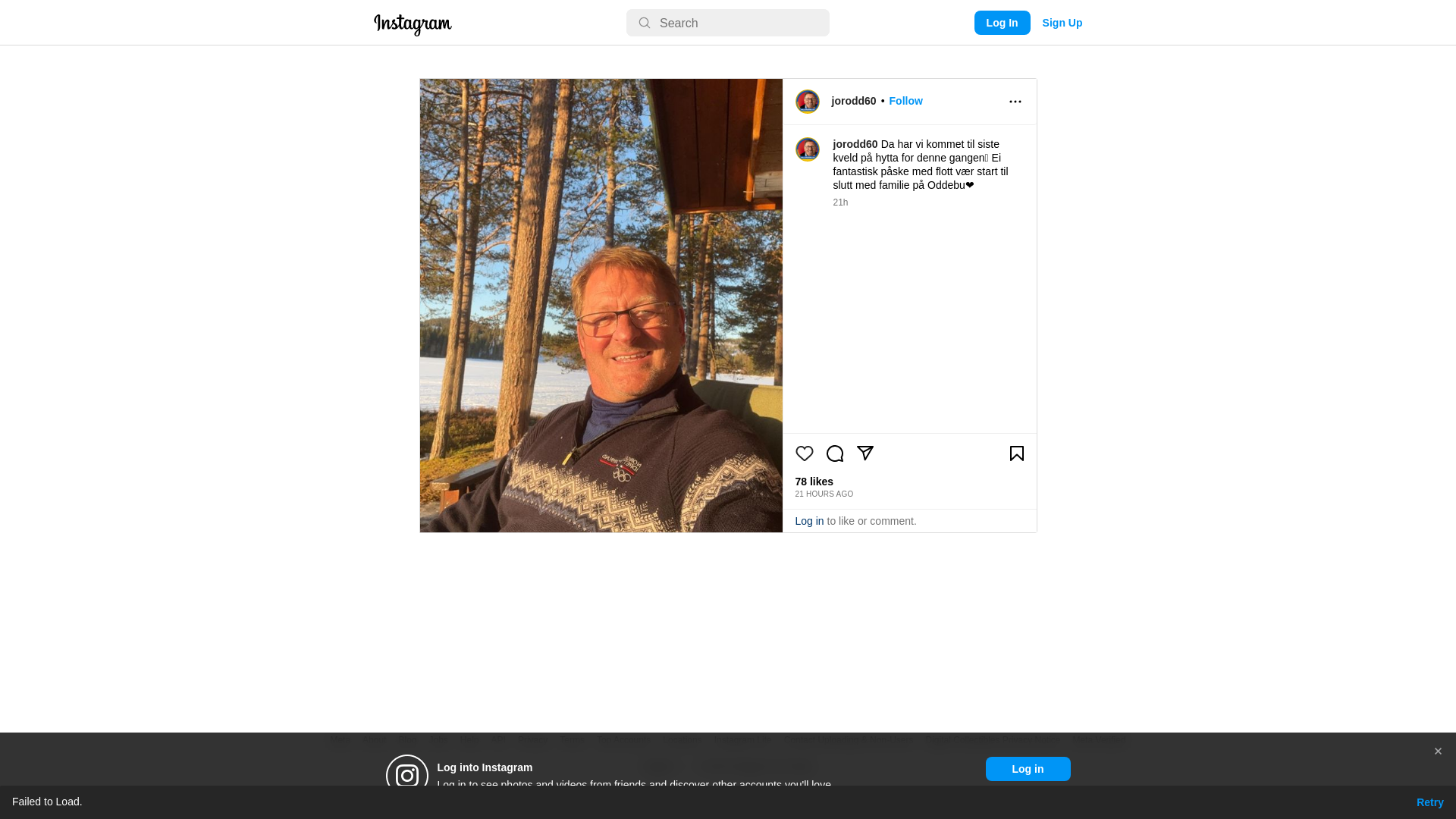Like the post with heart icon
1456x819 pixels.
pos(805,453)
